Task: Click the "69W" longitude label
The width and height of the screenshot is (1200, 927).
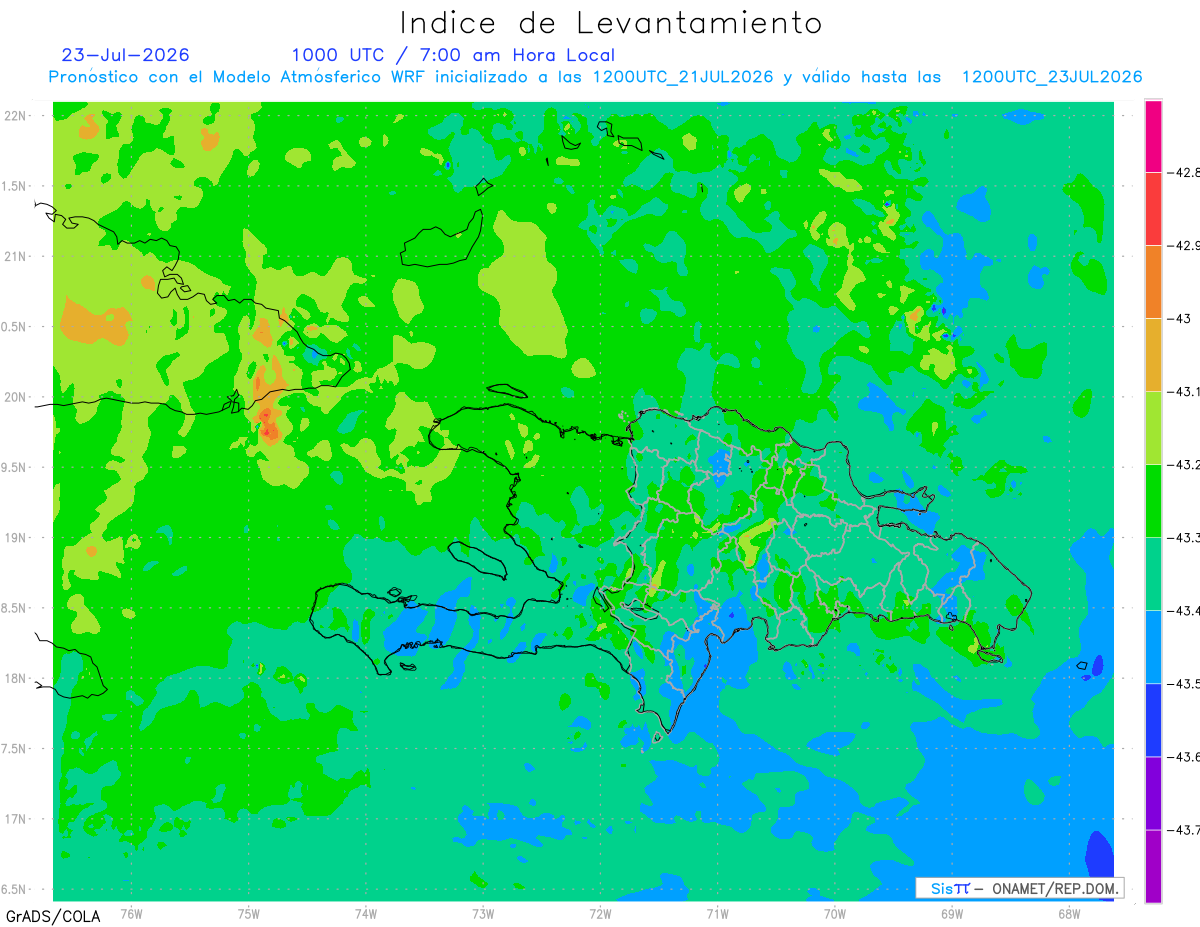Action: [951, 913]
